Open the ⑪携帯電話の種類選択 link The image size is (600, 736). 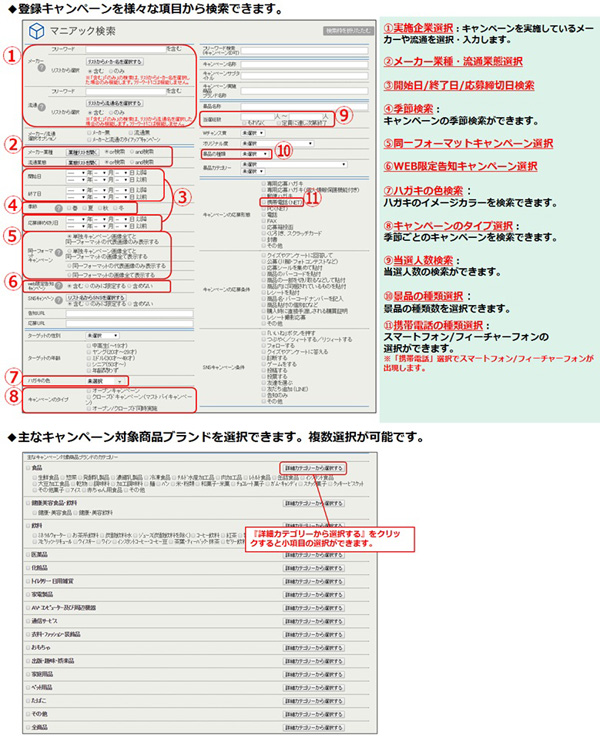click(x=433, y=325)
